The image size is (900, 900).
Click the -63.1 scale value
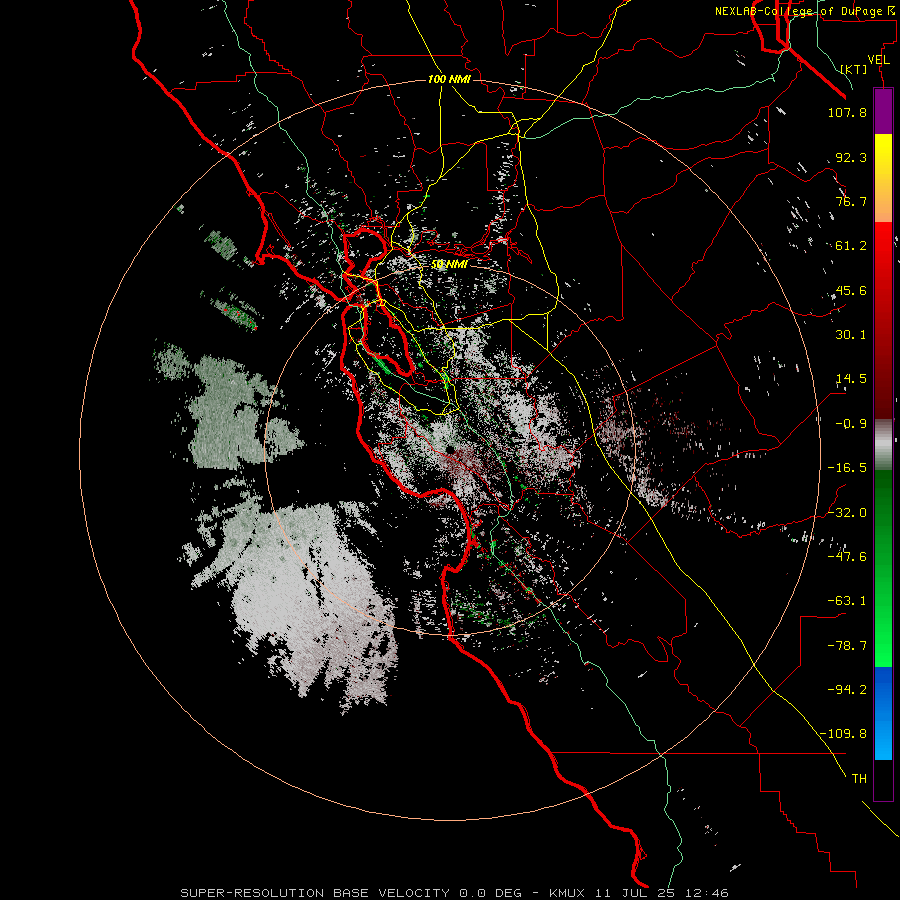pyautogui.click(x=847, y=601)
